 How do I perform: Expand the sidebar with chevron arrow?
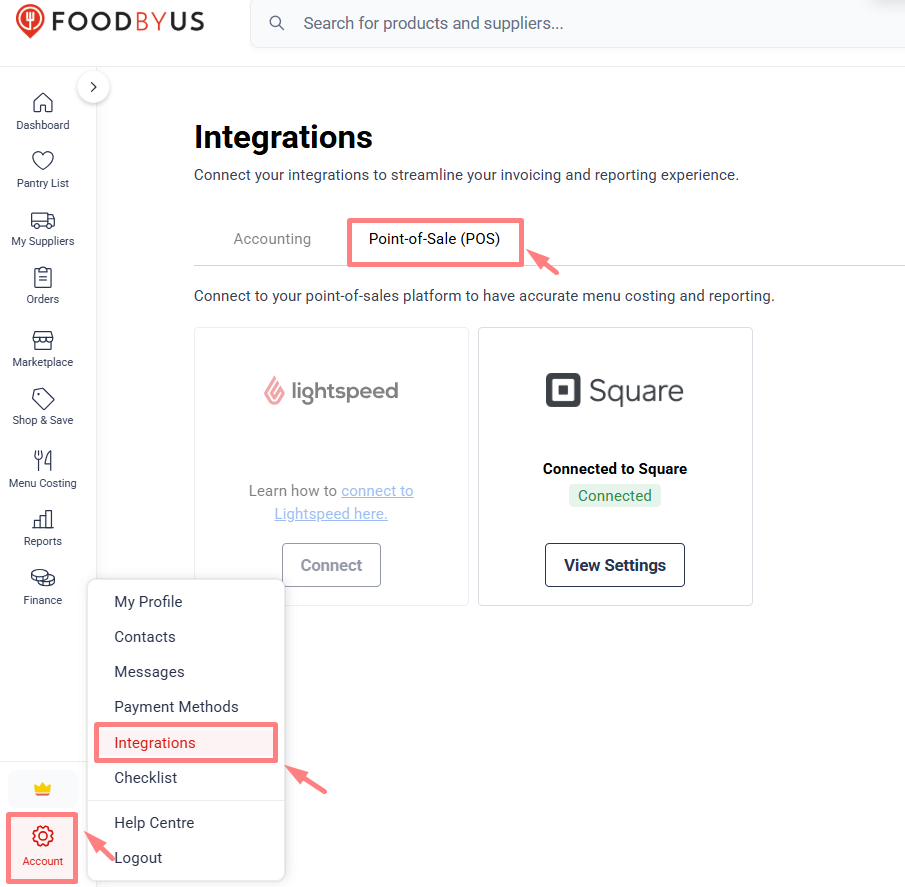pos(94,87)
